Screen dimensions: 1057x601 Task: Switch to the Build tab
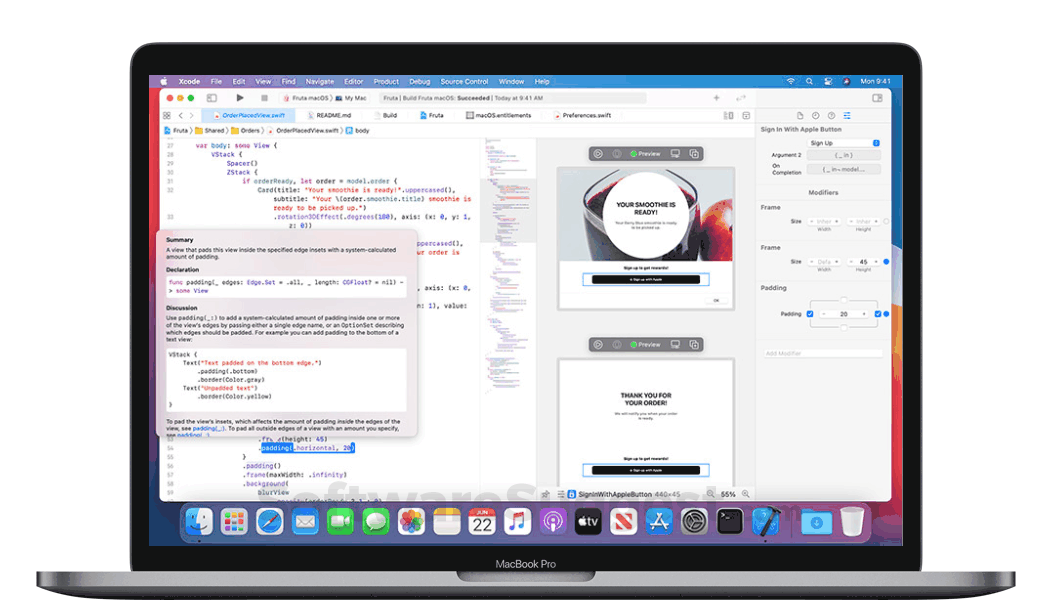pos(386,115)
